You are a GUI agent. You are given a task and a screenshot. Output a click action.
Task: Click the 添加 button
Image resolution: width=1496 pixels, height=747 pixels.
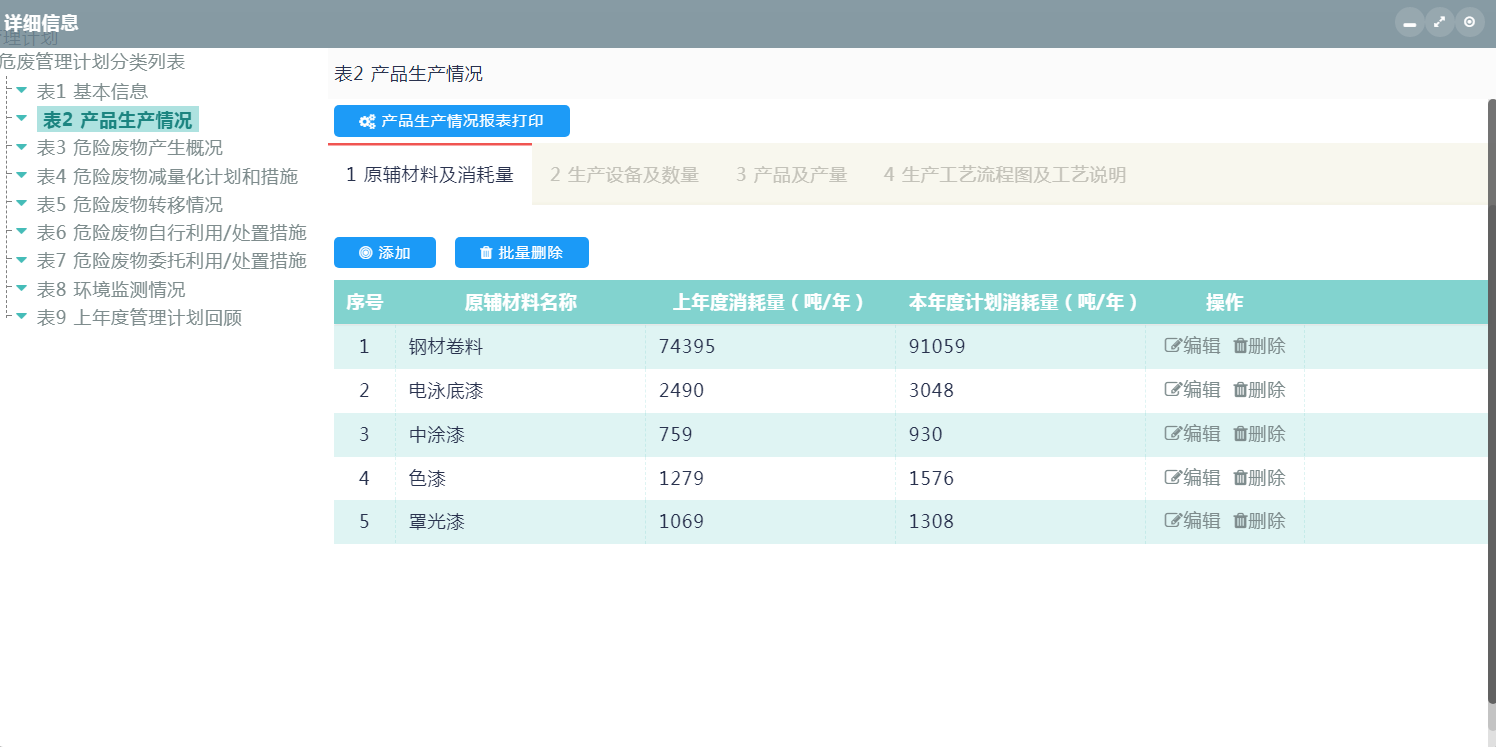point(385,253)
